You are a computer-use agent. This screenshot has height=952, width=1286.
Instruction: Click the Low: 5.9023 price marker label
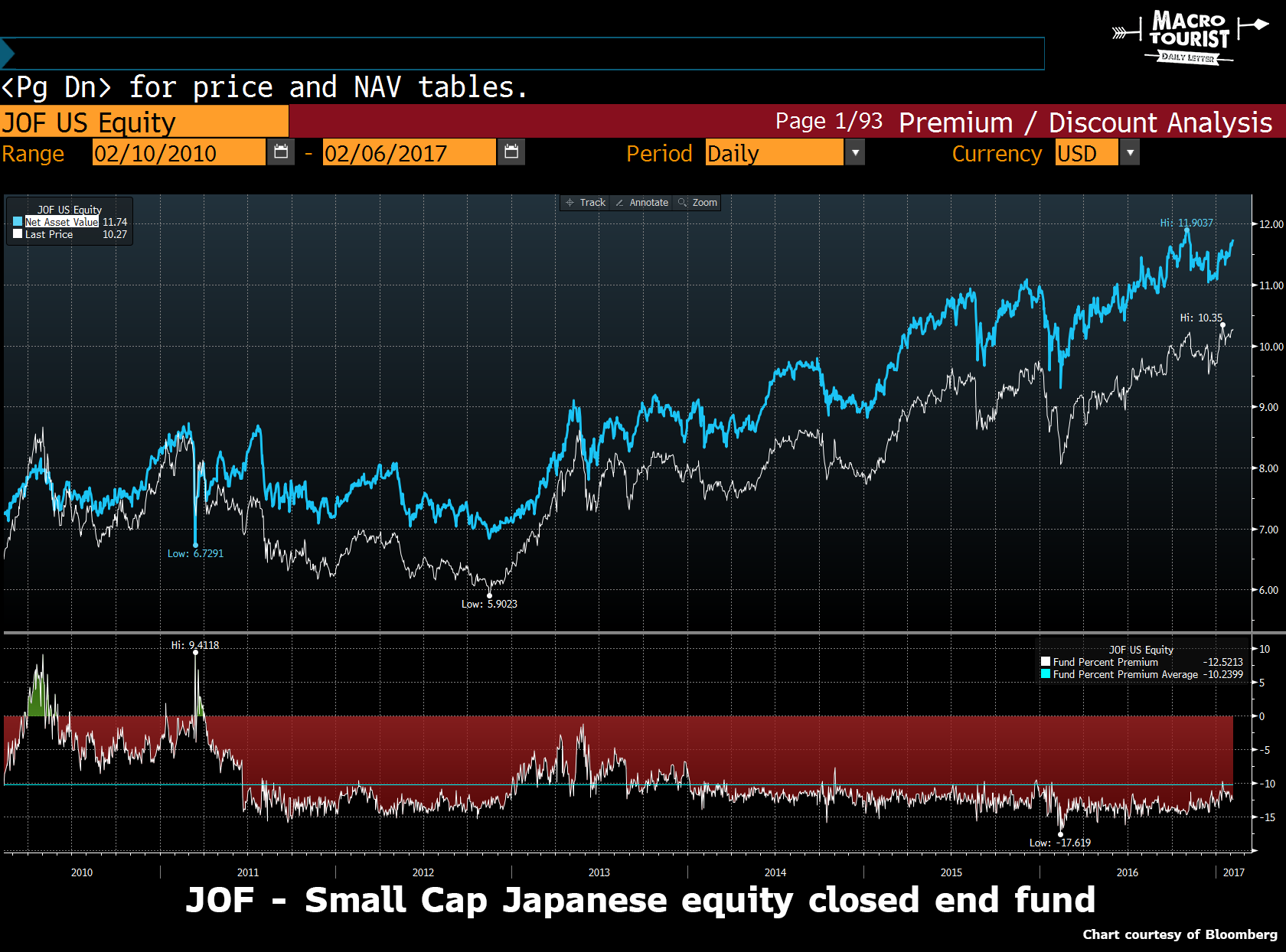[489, 604]
